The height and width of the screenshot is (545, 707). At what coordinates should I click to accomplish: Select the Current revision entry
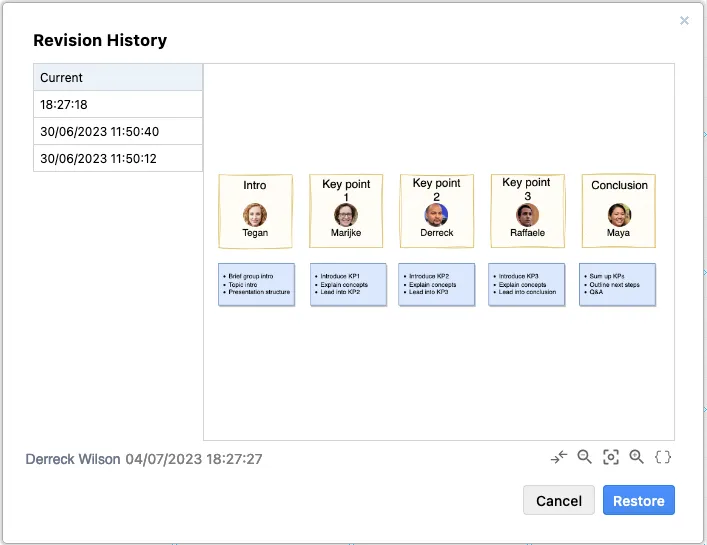pos(118,78)
